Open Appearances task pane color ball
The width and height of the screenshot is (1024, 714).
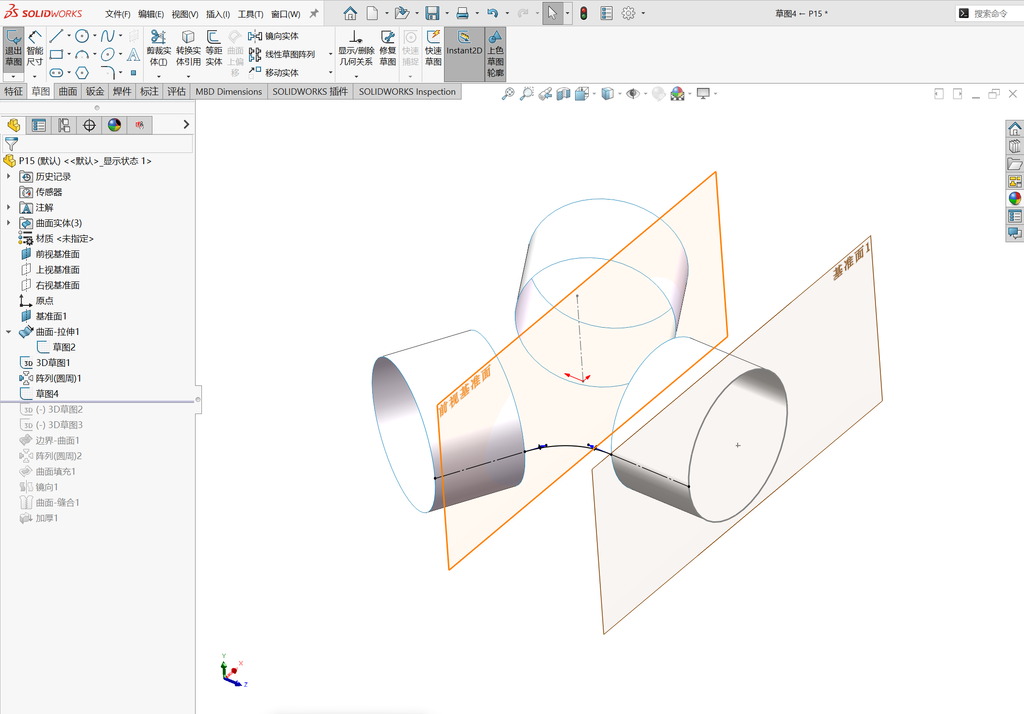[1014, 199]
